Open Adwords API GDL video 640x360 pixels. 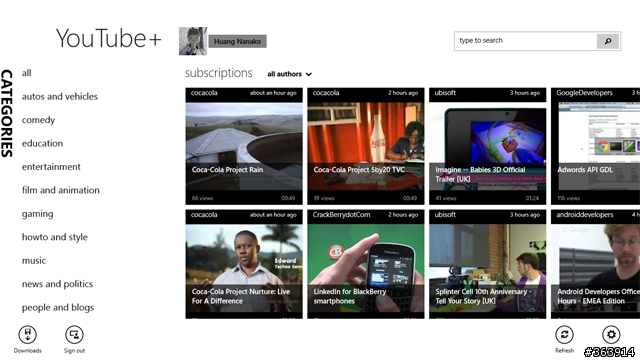(596, 146)
